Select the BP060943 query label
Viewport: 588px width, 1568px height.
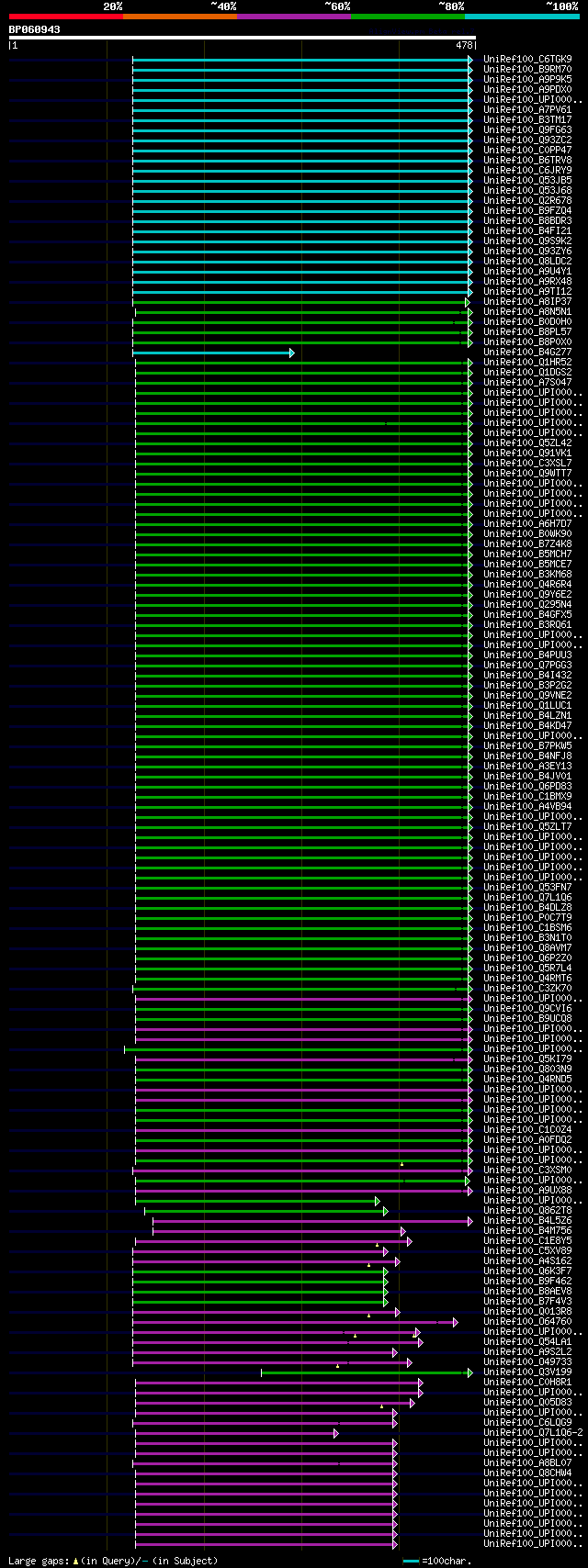35,29
